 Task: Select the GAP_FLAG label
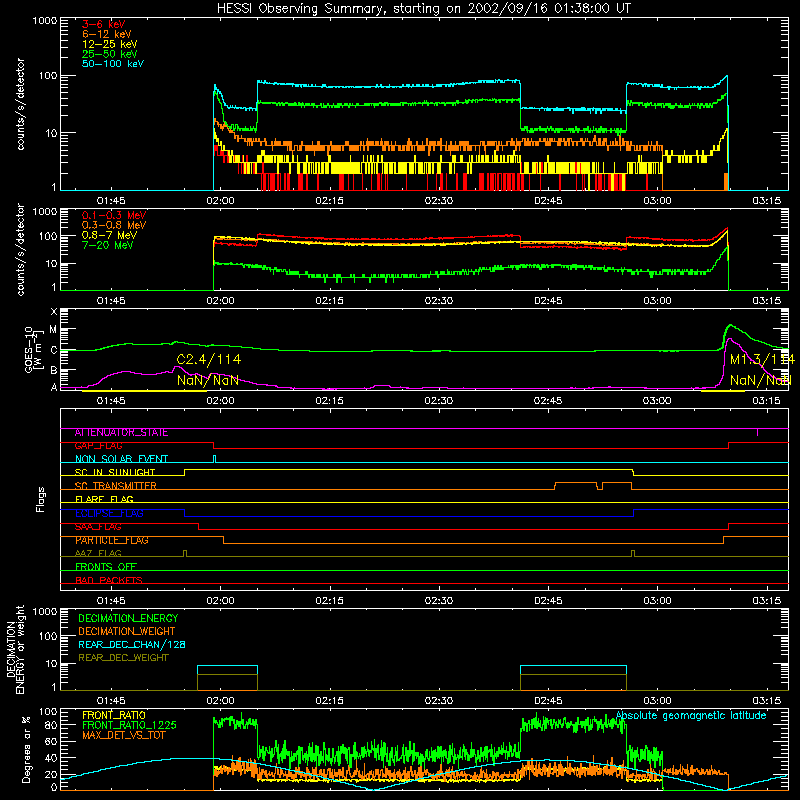coord(98,446)
